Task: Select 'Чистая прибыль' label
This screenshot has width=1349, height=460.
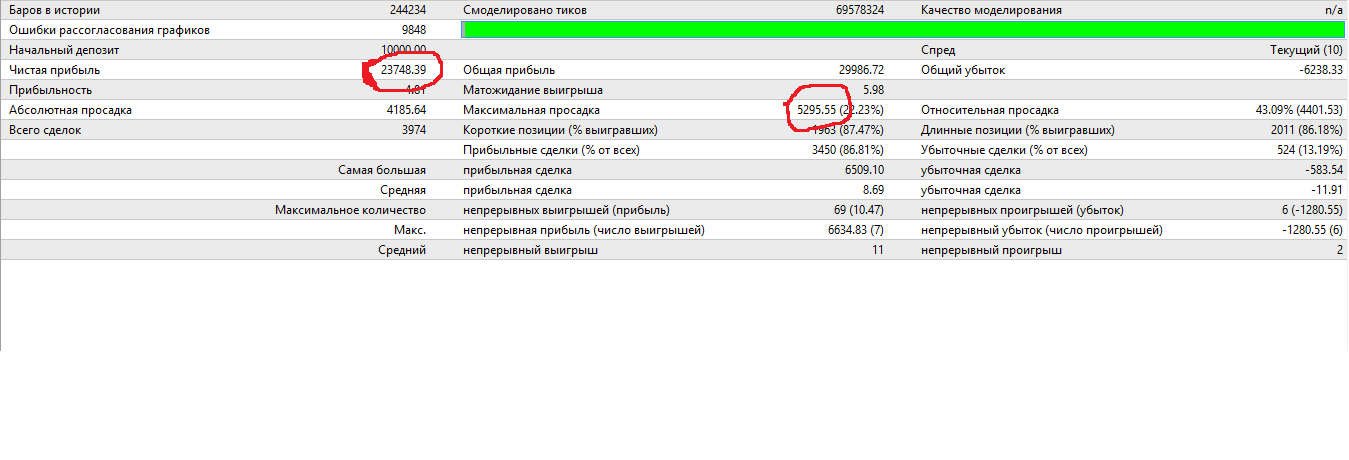Action: [x=54, y=70]
